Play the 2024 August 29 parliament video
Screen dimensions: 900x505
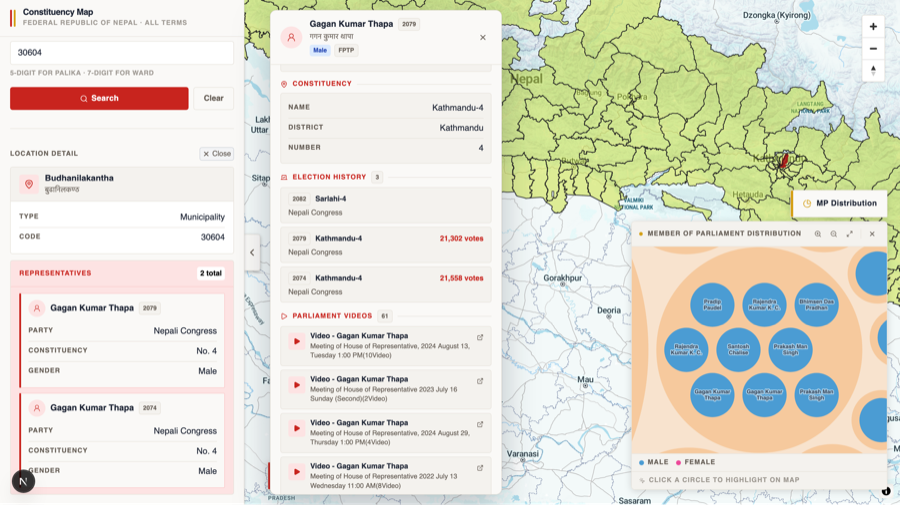[296, 428]
